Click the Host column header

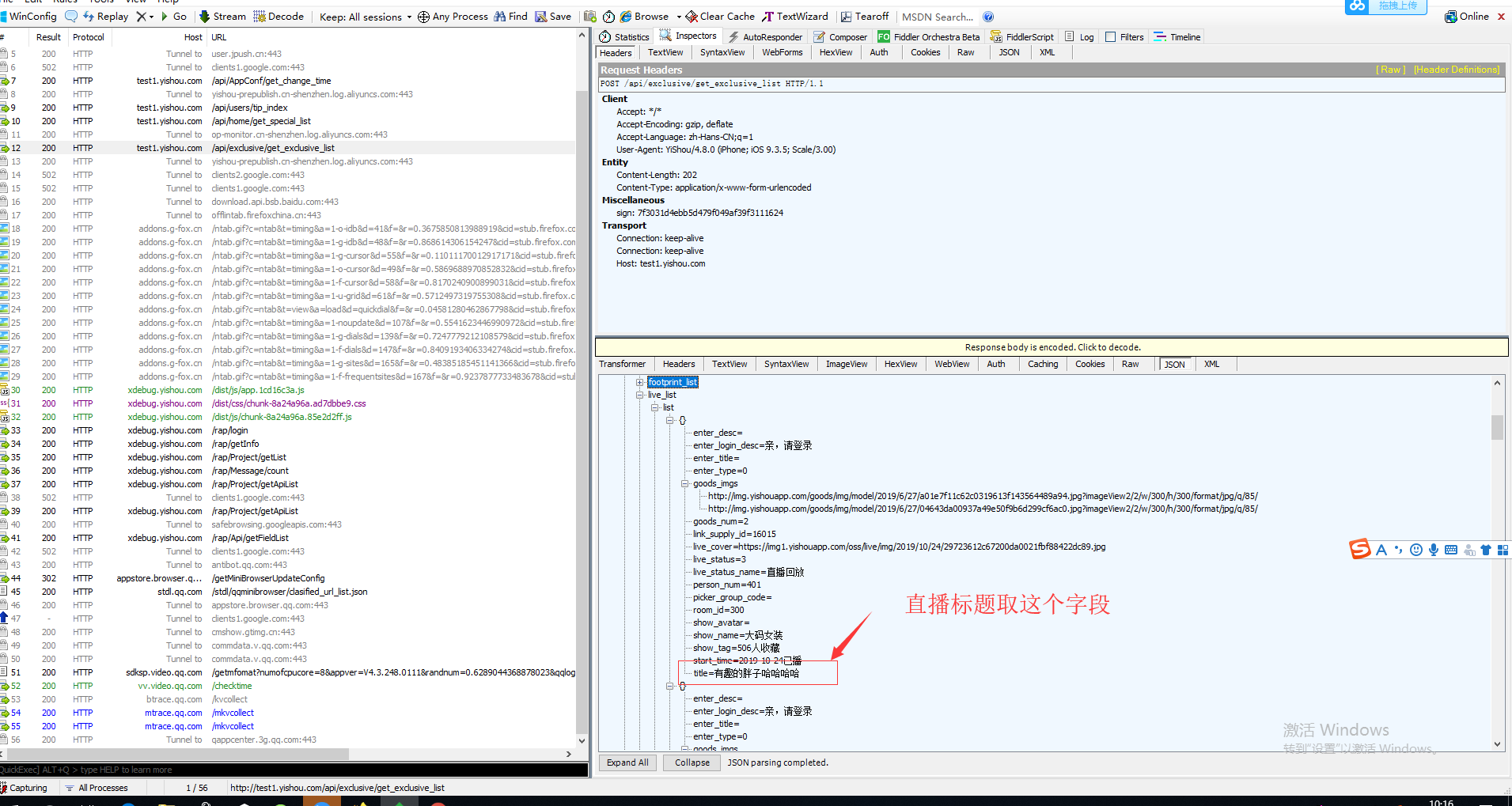(x=193, y=37)
